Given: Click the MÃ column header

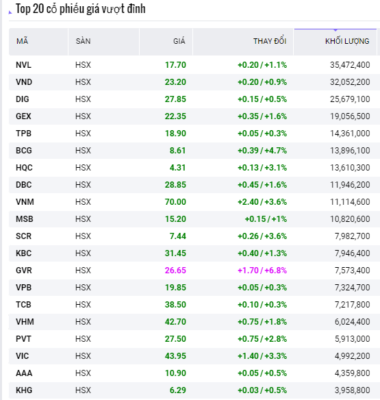Looking at the screenshot, I should pyautogui.click(x=22, y=41).
